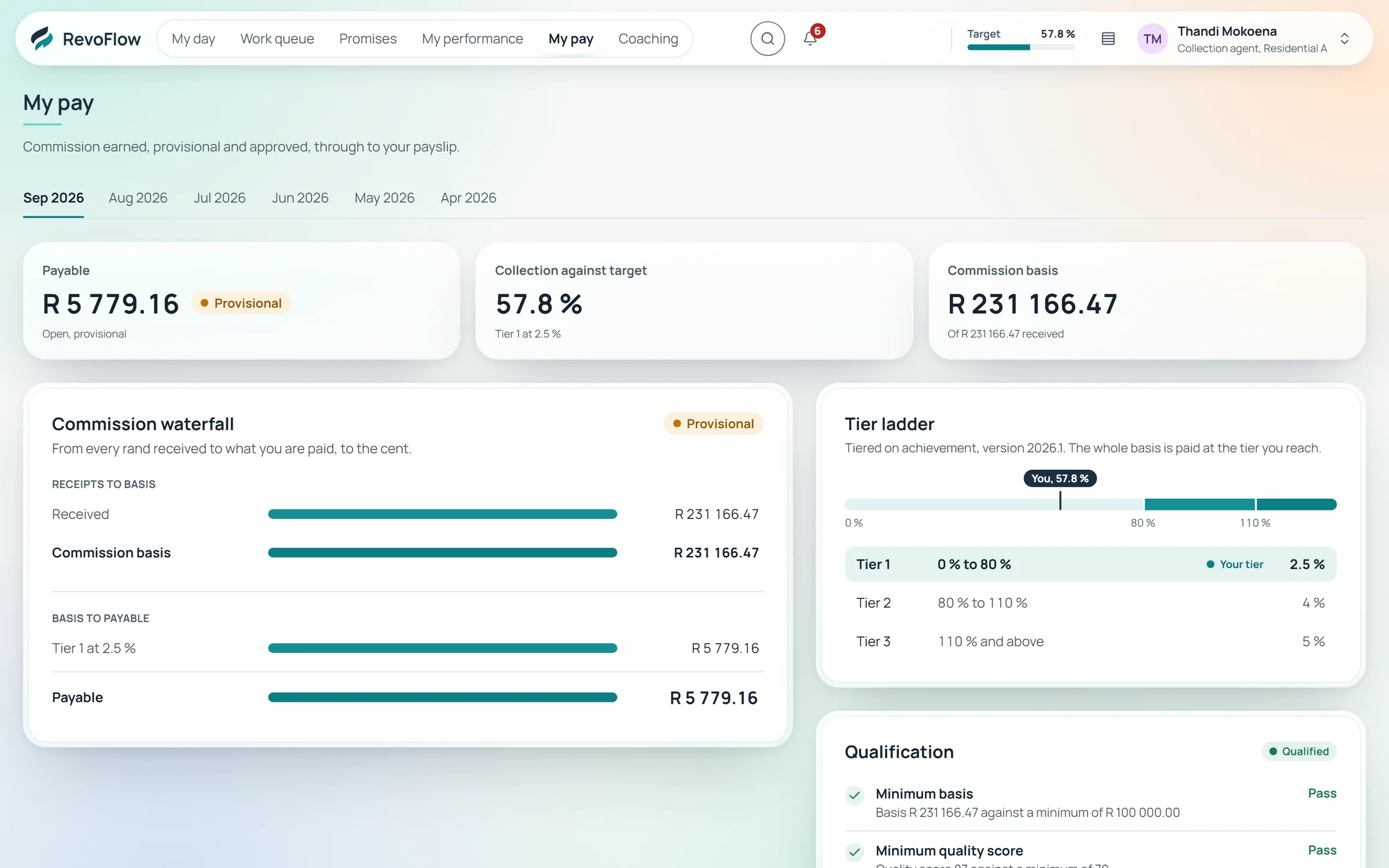The height and width of the screenshot is (868, 1389).
Task: Click the density list icon near the avatar
Action: click(1108, 39)
